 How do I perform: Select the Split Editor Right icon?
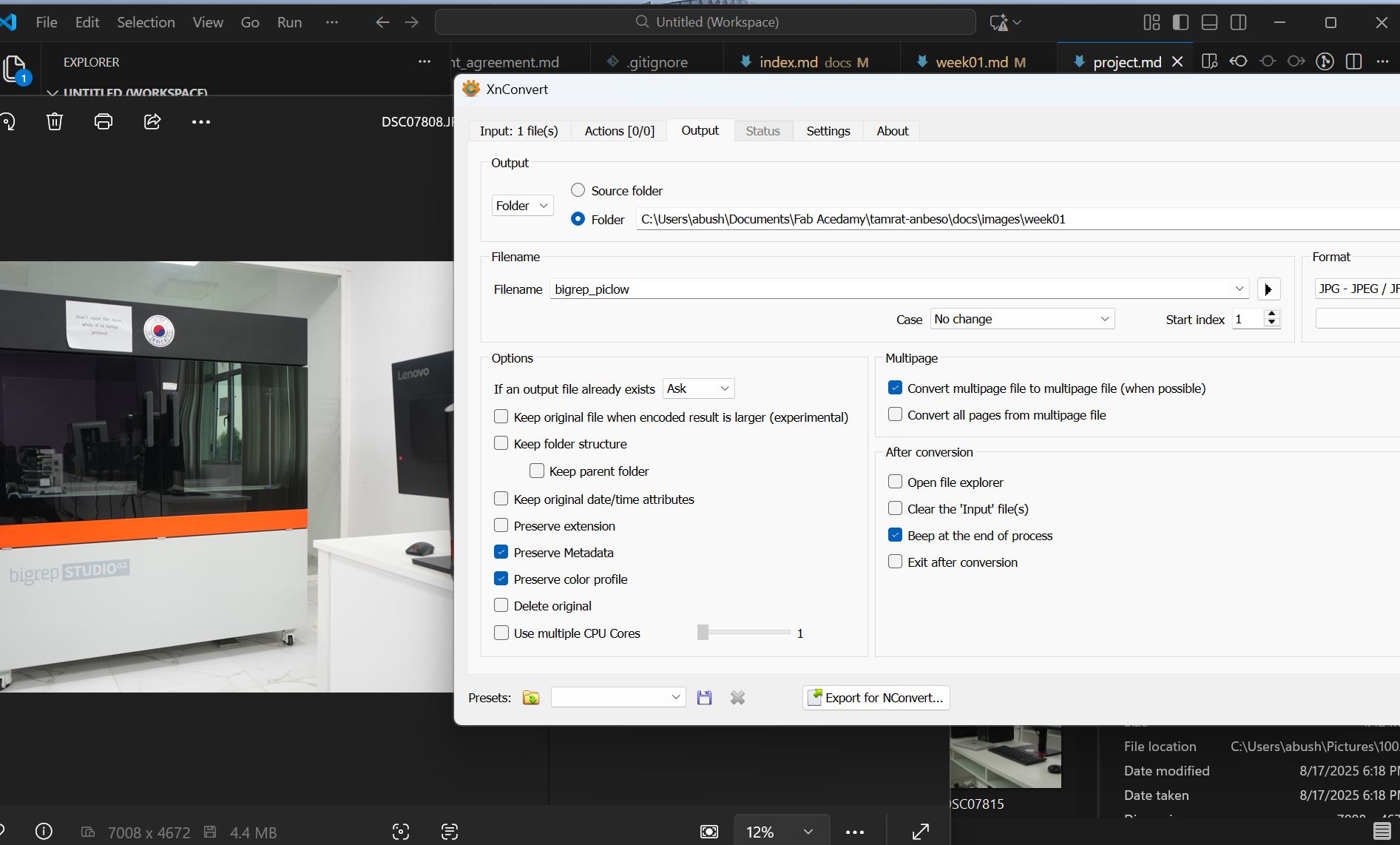pos(1354,61)
